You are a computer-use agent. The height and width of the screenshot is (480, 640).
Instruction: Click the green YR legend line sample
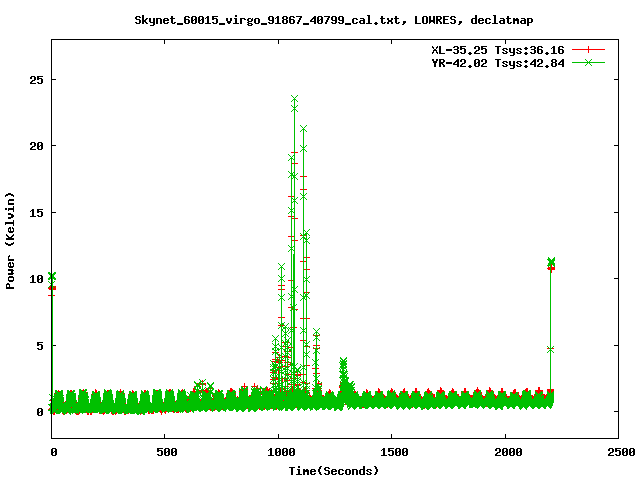pyautogui.click(x=588, y=62)
